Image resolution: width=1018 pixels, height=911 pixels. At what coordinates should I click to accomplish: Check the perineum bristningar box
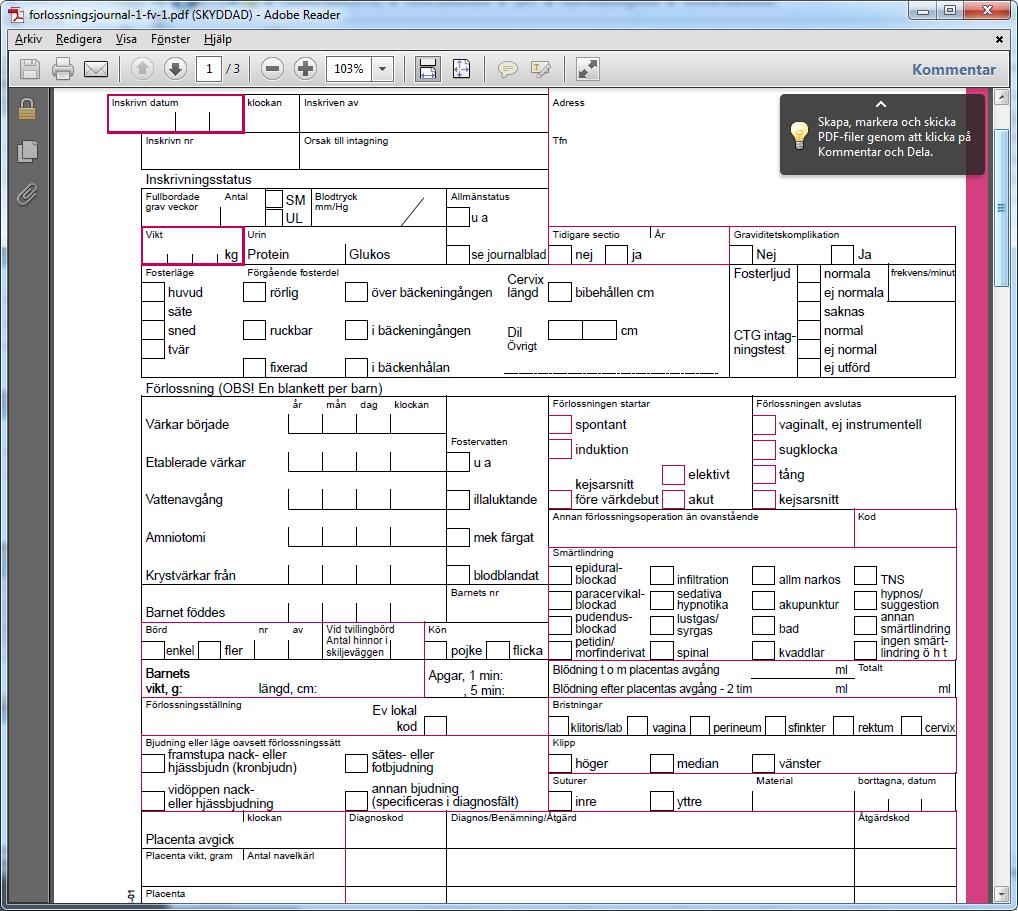coord(700,726)
